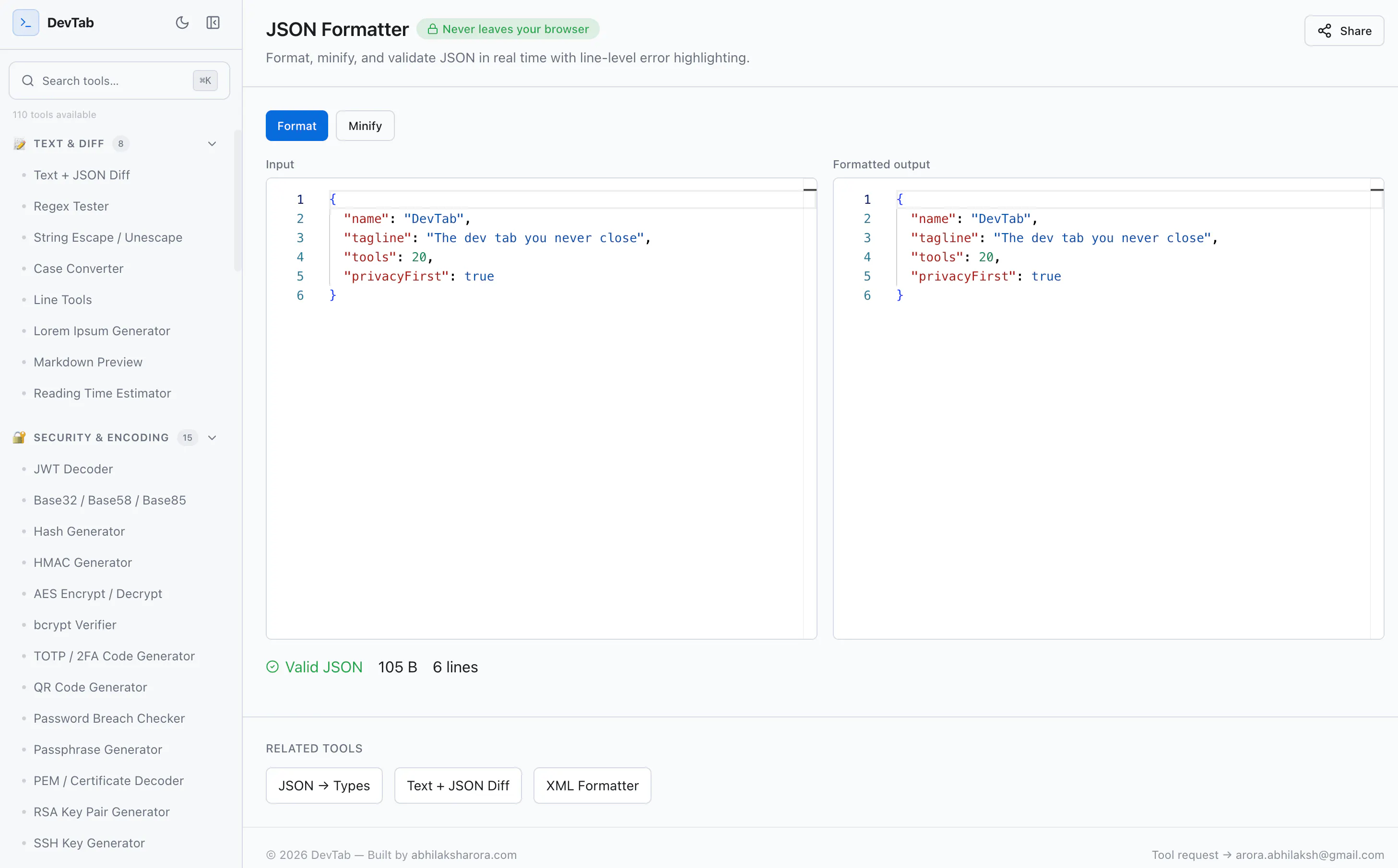Open Hash Generator tool

(x=79, y=531)
